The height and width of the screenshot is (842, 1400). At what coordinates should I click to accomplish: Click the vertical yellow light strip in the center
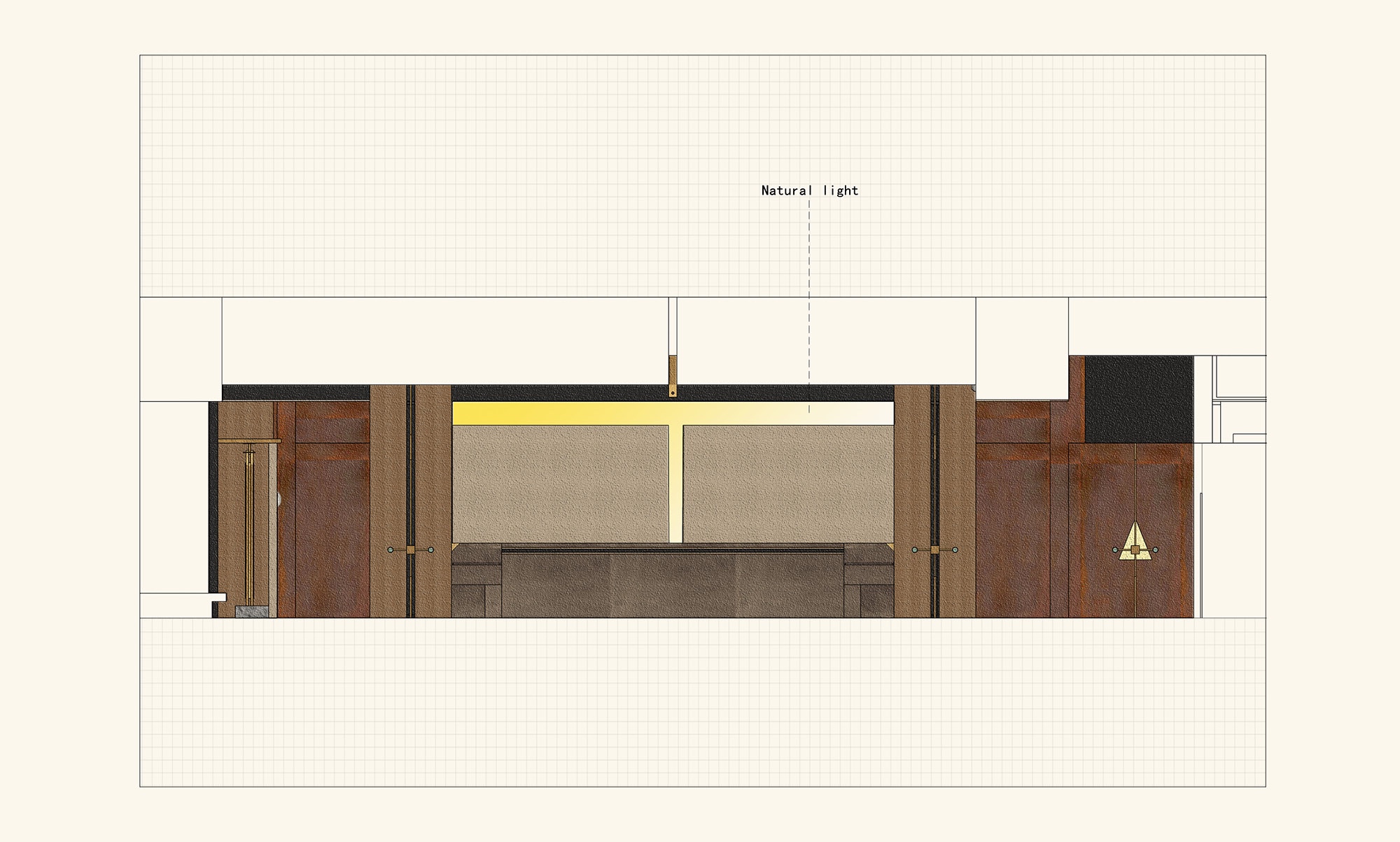pos(675,484)
